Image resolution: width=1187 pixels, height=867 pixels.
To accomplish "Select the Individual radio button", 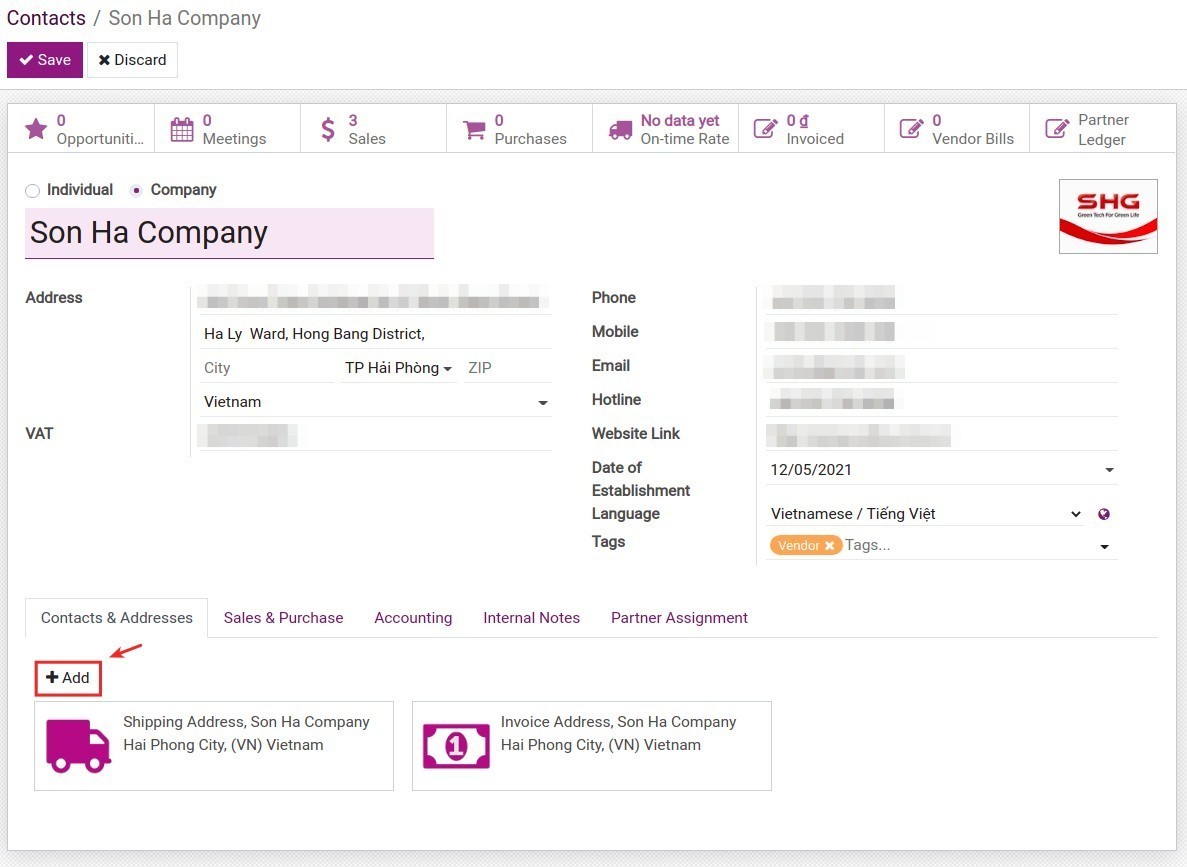I will point(32,190).
